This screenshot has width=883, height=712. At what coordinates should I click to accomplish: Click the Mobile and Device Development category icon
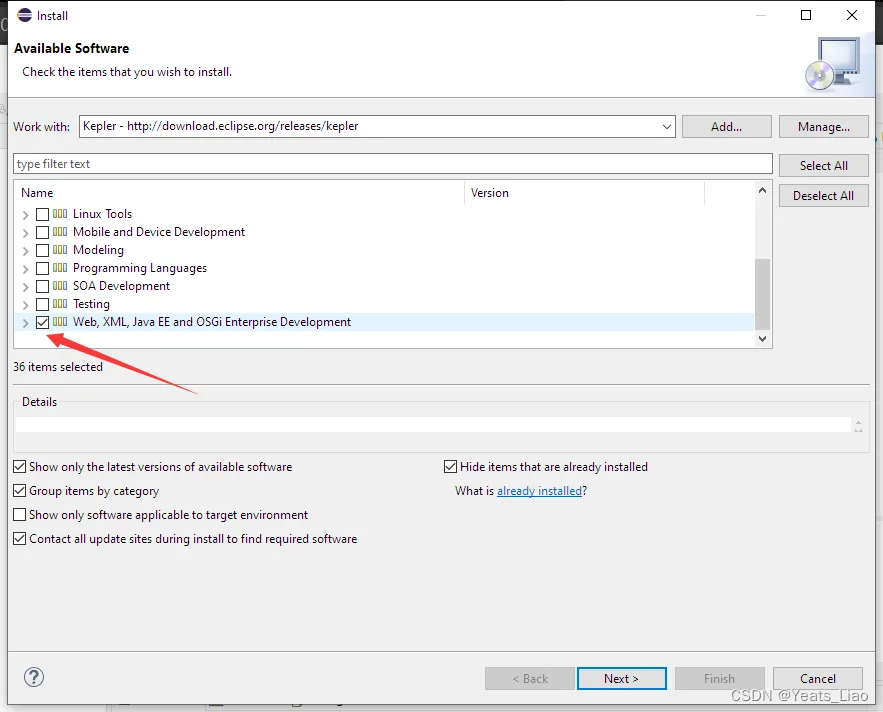60,232
